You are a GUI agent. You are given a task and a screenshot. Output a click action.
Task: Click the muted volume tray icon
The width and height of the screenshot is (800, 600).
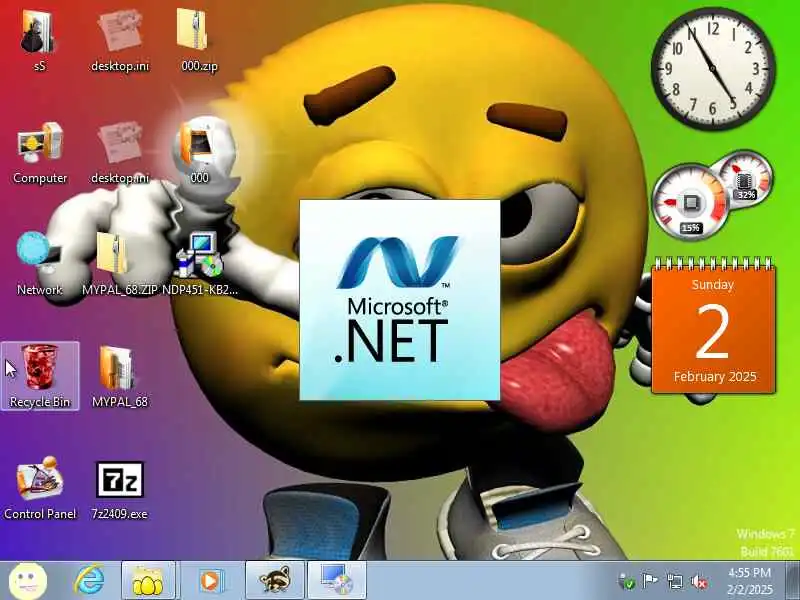point(699,581)
